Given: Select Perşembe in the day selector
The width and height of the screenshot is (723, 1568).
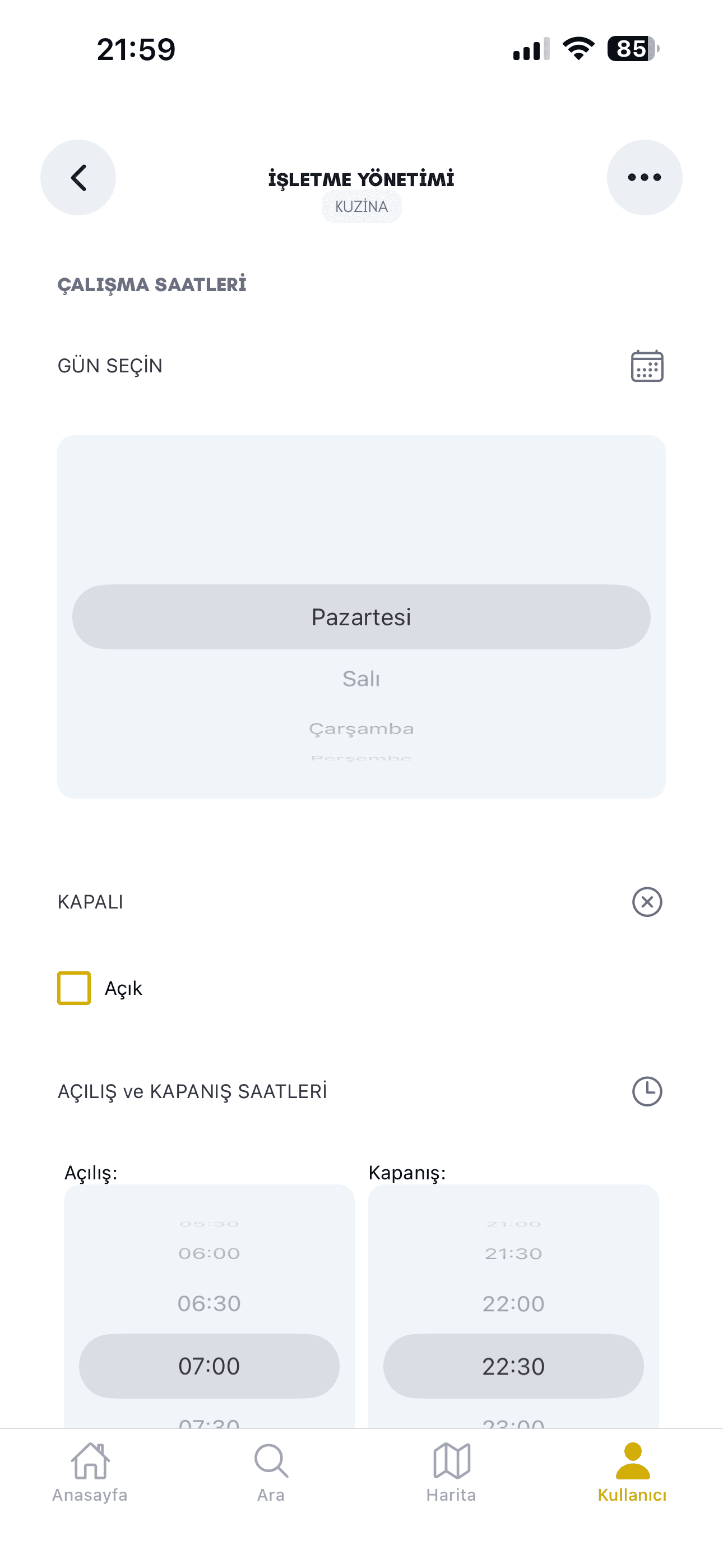Looking at the screenshot, I should click(362, 758).
